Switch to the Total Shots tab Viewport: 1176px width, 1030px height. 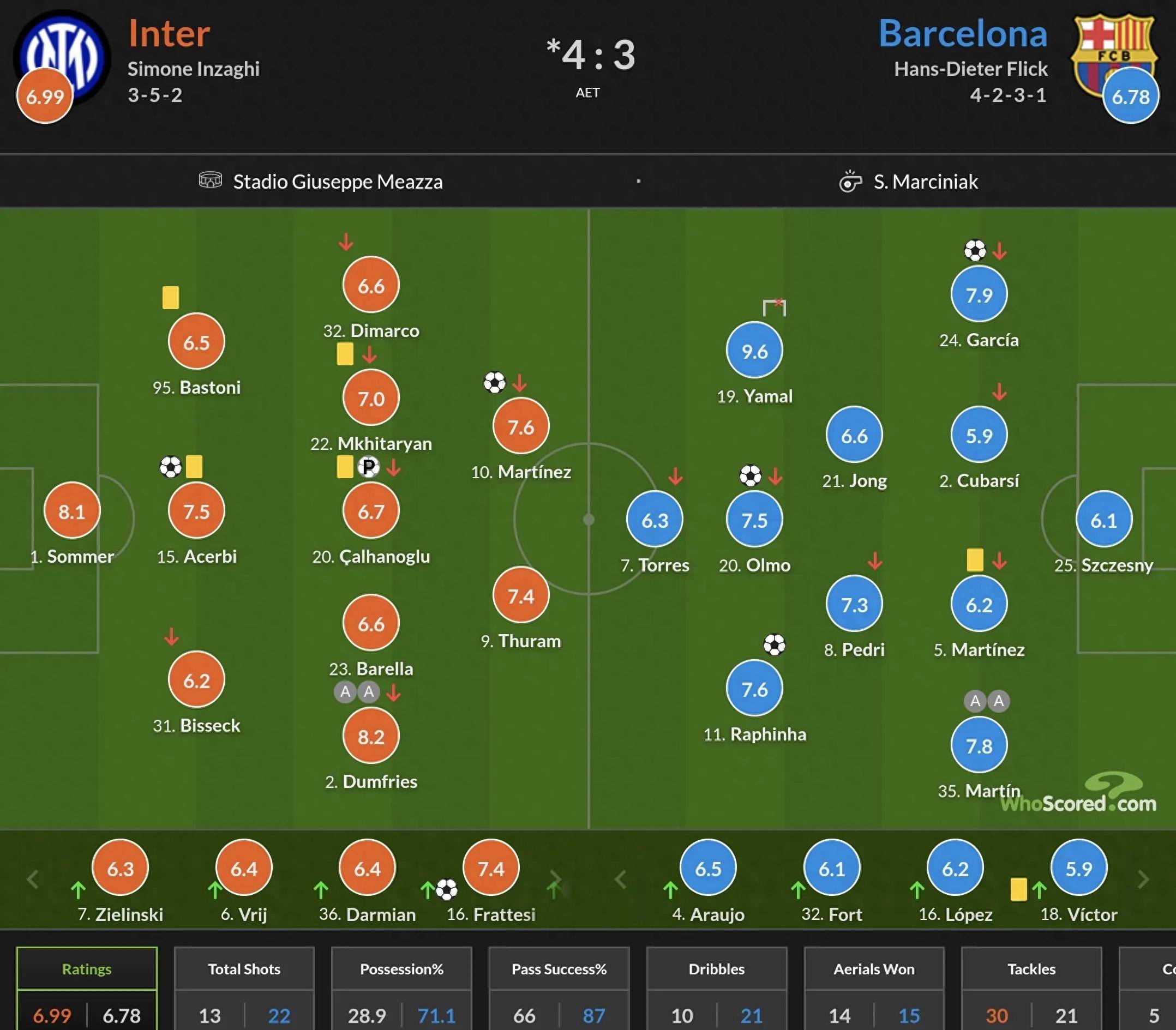(244, 969)
